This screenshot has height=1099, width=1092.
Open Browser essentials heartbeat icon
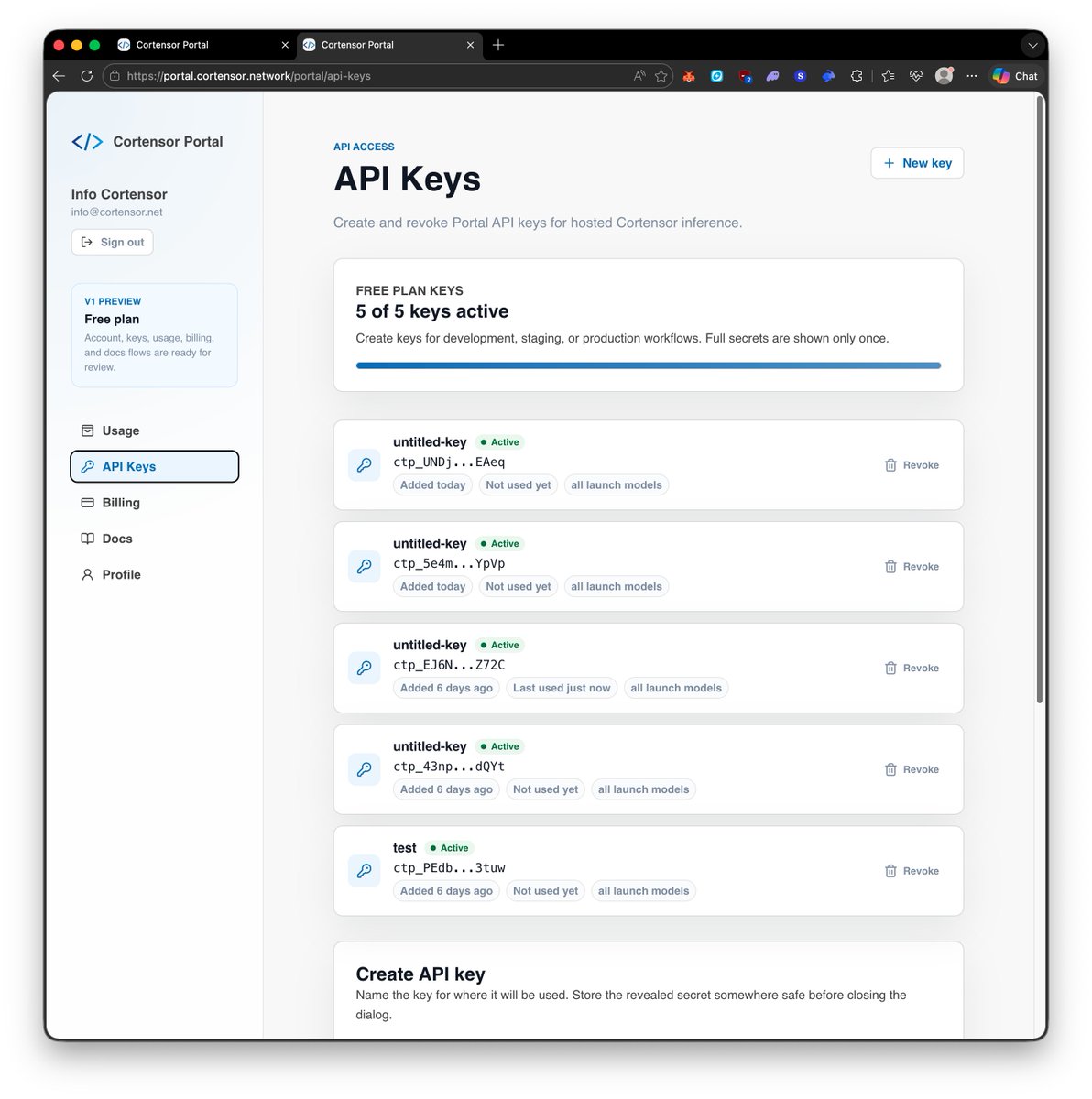(916, 76)
